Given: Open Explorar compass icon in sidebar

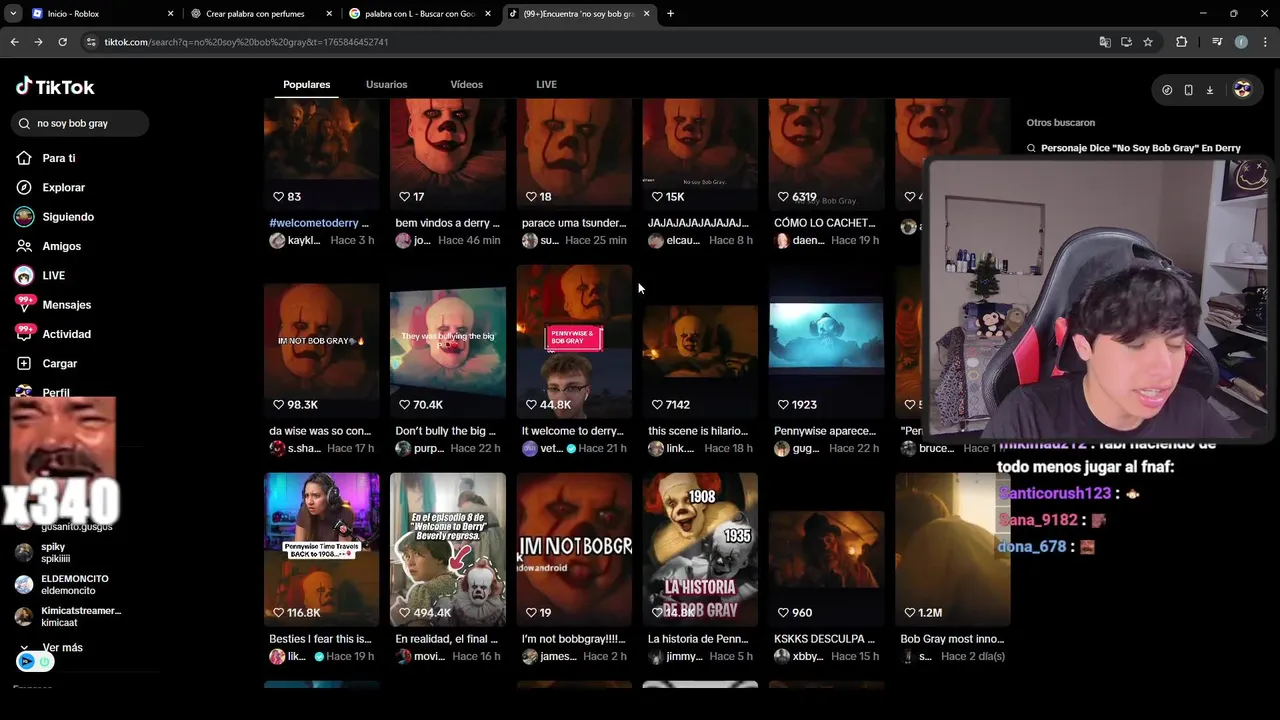Looking at the screenshot, I should click(x=24, y=187).
